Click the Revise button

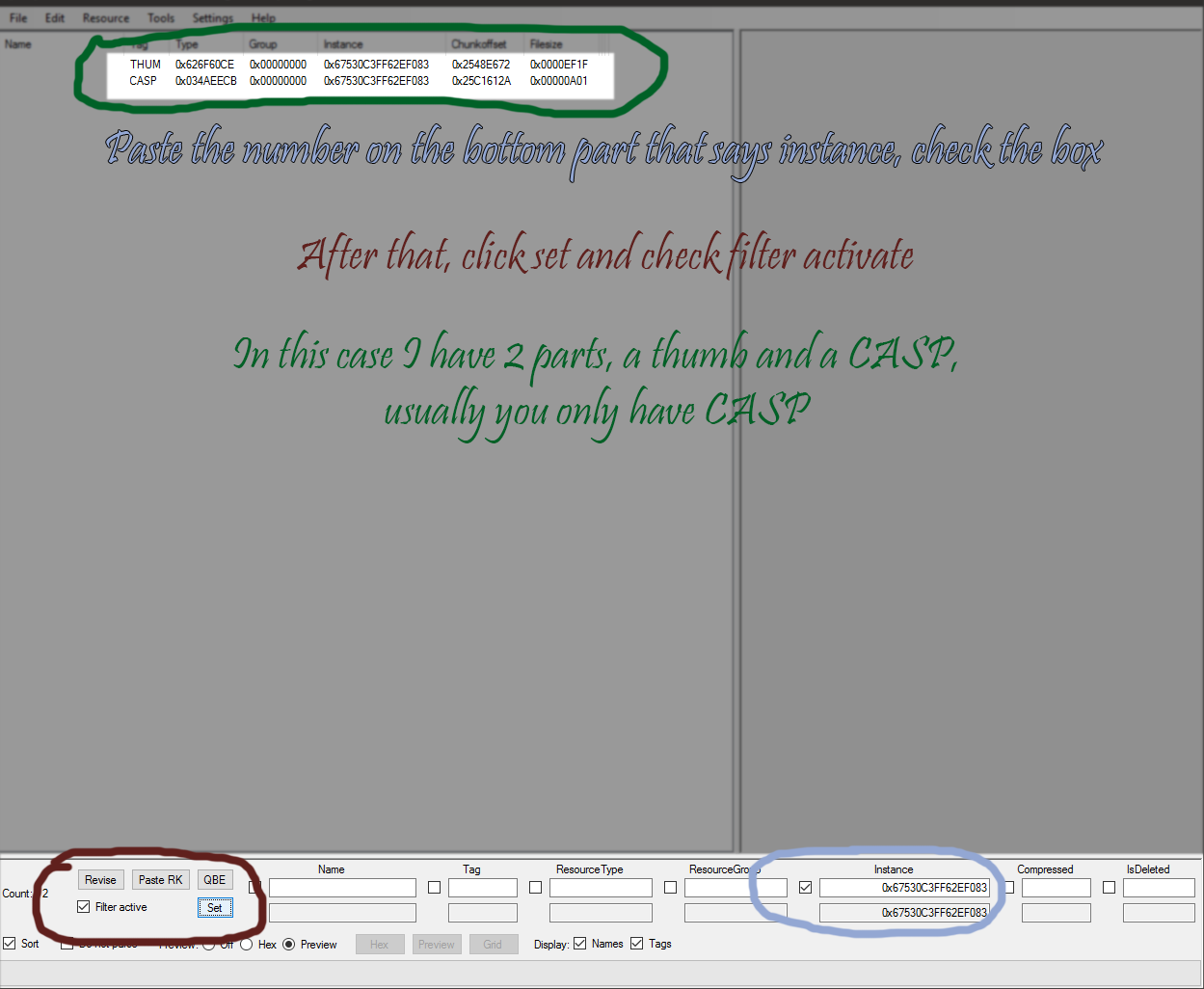coord(100,880)
